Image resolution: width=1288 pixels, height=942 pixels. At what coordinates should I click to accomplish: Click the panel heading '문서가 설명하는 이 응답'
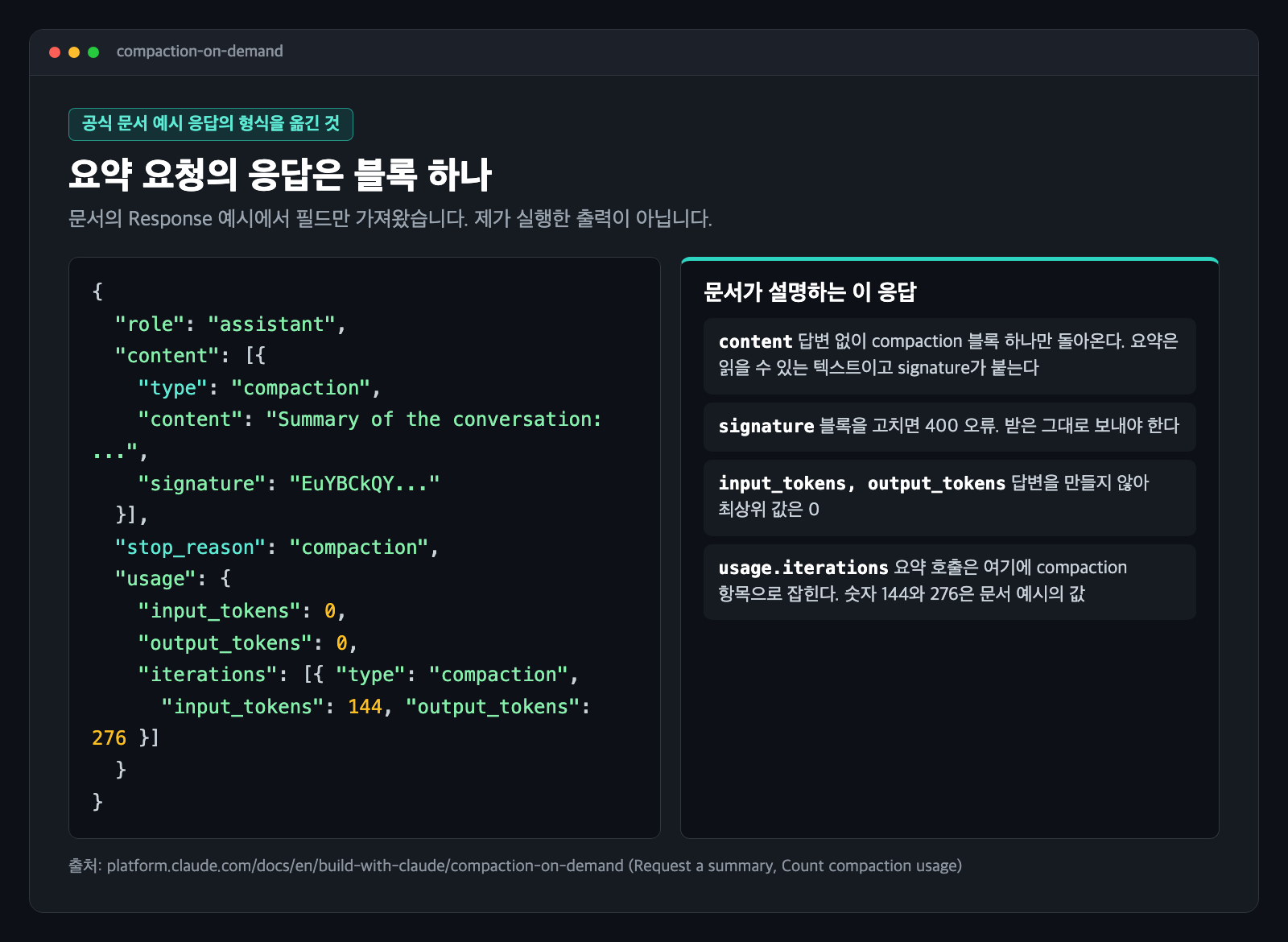810,291
